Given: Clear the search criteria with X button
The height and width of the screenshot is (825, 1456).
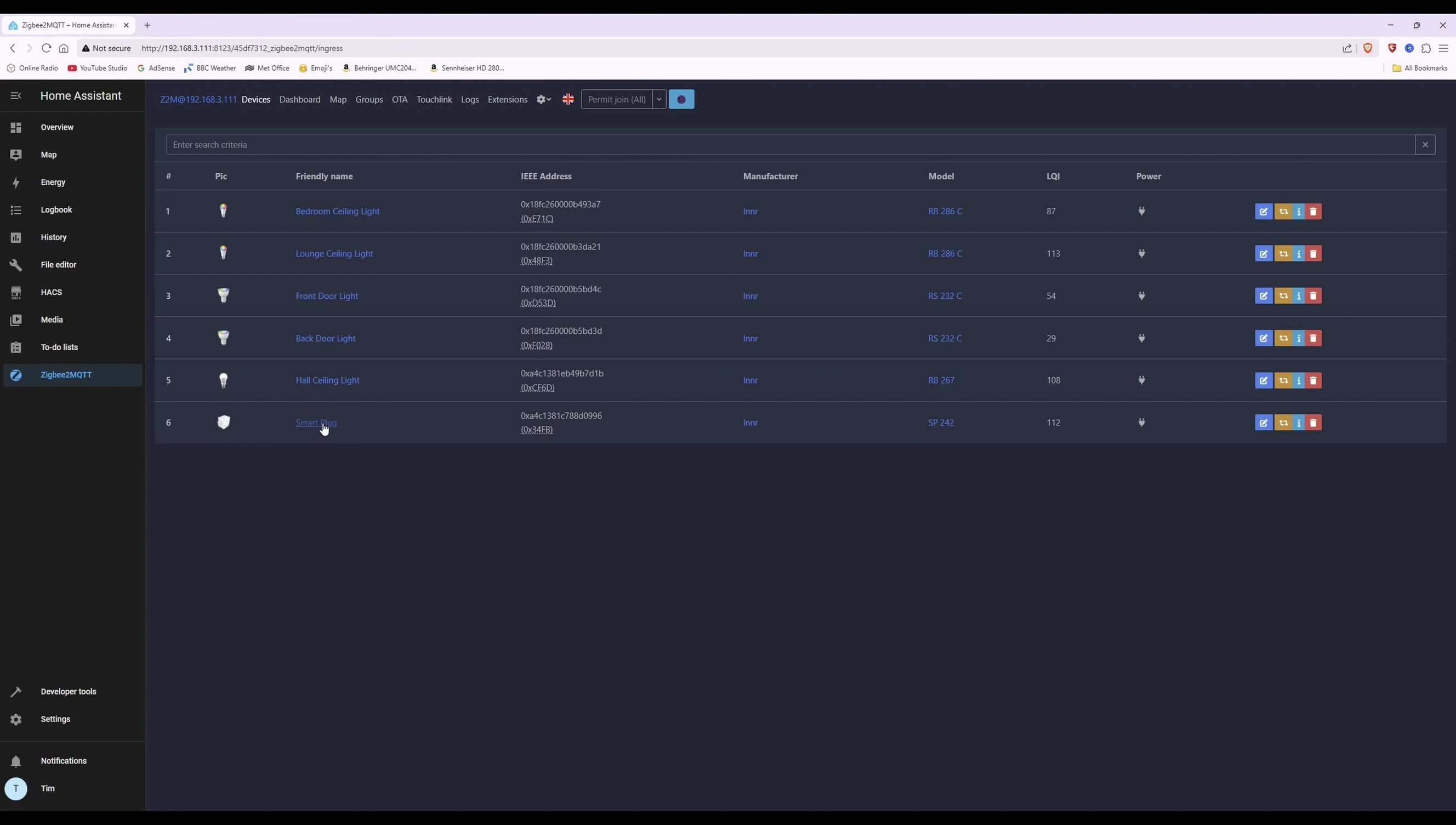Looking at the screenshot, I should pyautogui.click(x=1425, y=145).
